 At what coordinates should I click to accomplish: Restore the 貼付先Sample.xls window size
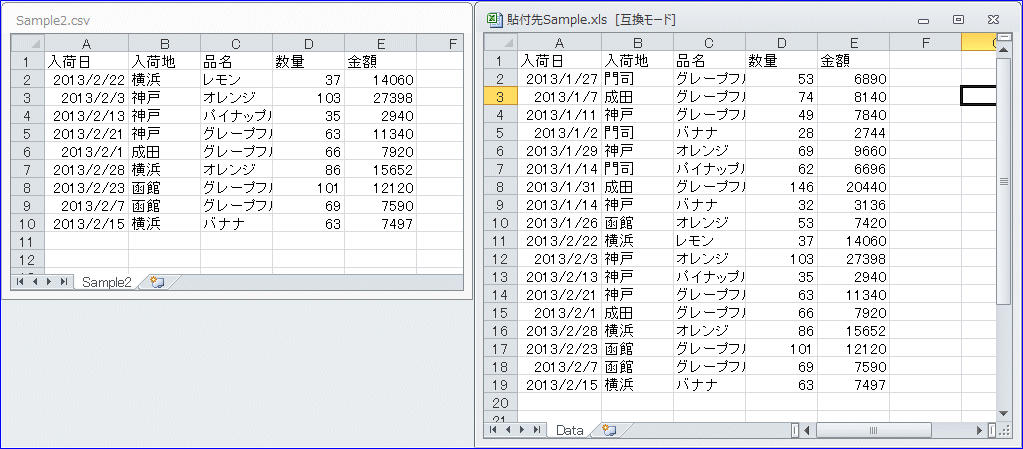pyautogui.click(x=958, y=20)
